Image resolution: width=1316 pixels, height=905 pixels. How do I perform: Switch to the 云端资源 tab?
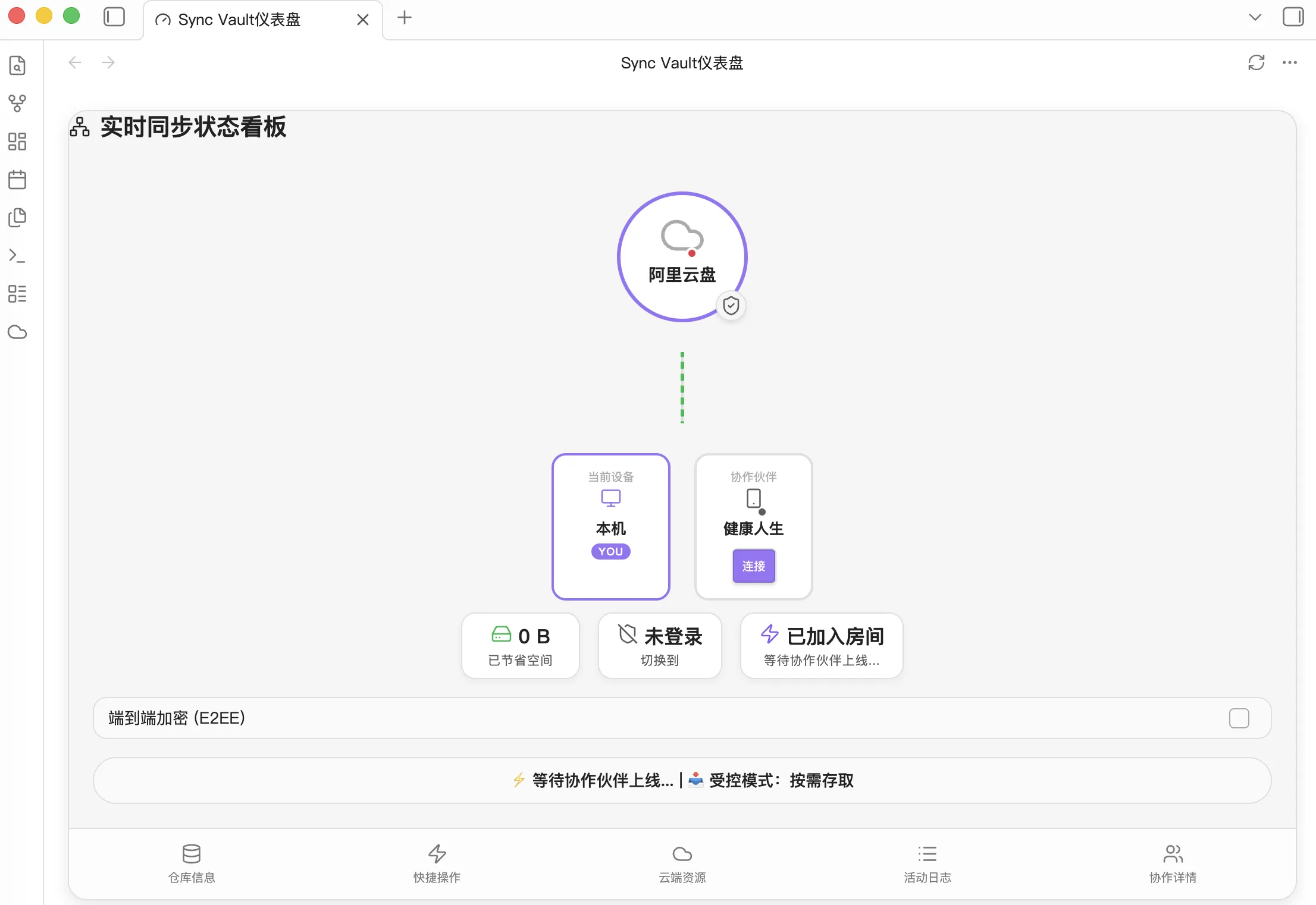coord(682,863)
